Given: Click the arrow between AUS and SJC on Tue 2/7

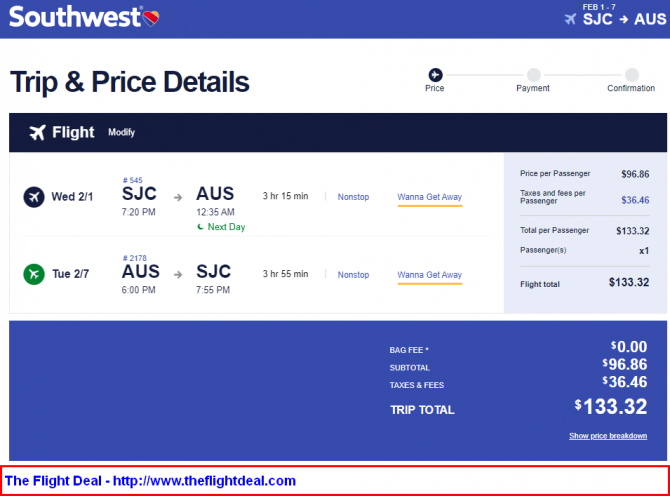Looking at the screenshot, I should click(178, 275).
